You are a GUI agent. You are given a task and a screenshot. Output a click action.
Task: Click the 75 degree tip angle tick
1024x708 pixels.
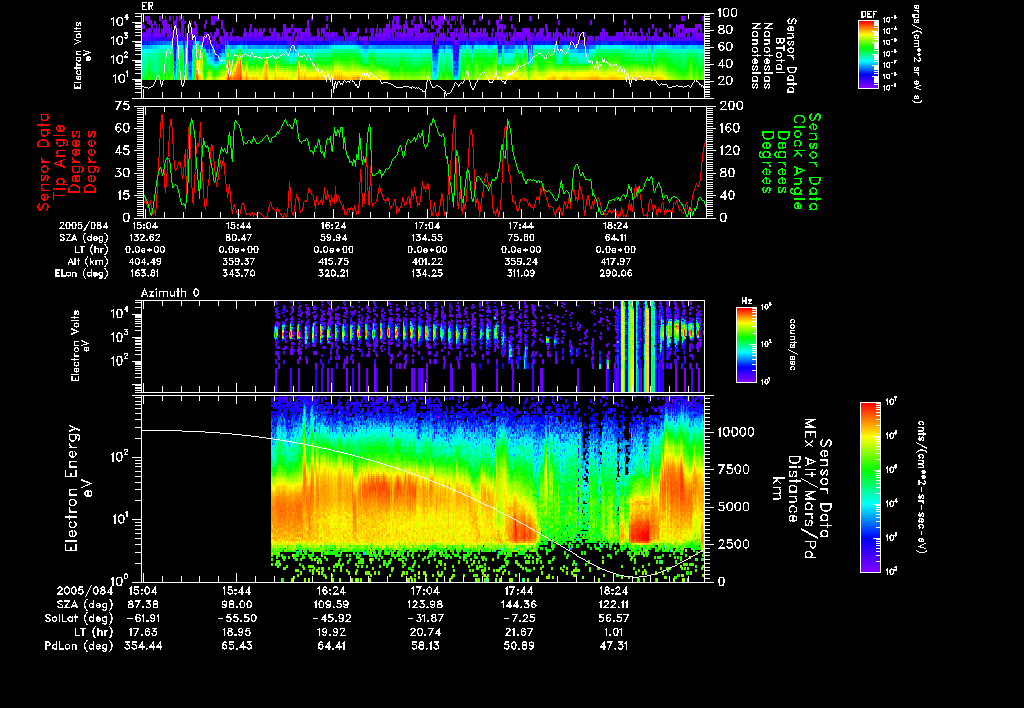click(x=123, y=106)
